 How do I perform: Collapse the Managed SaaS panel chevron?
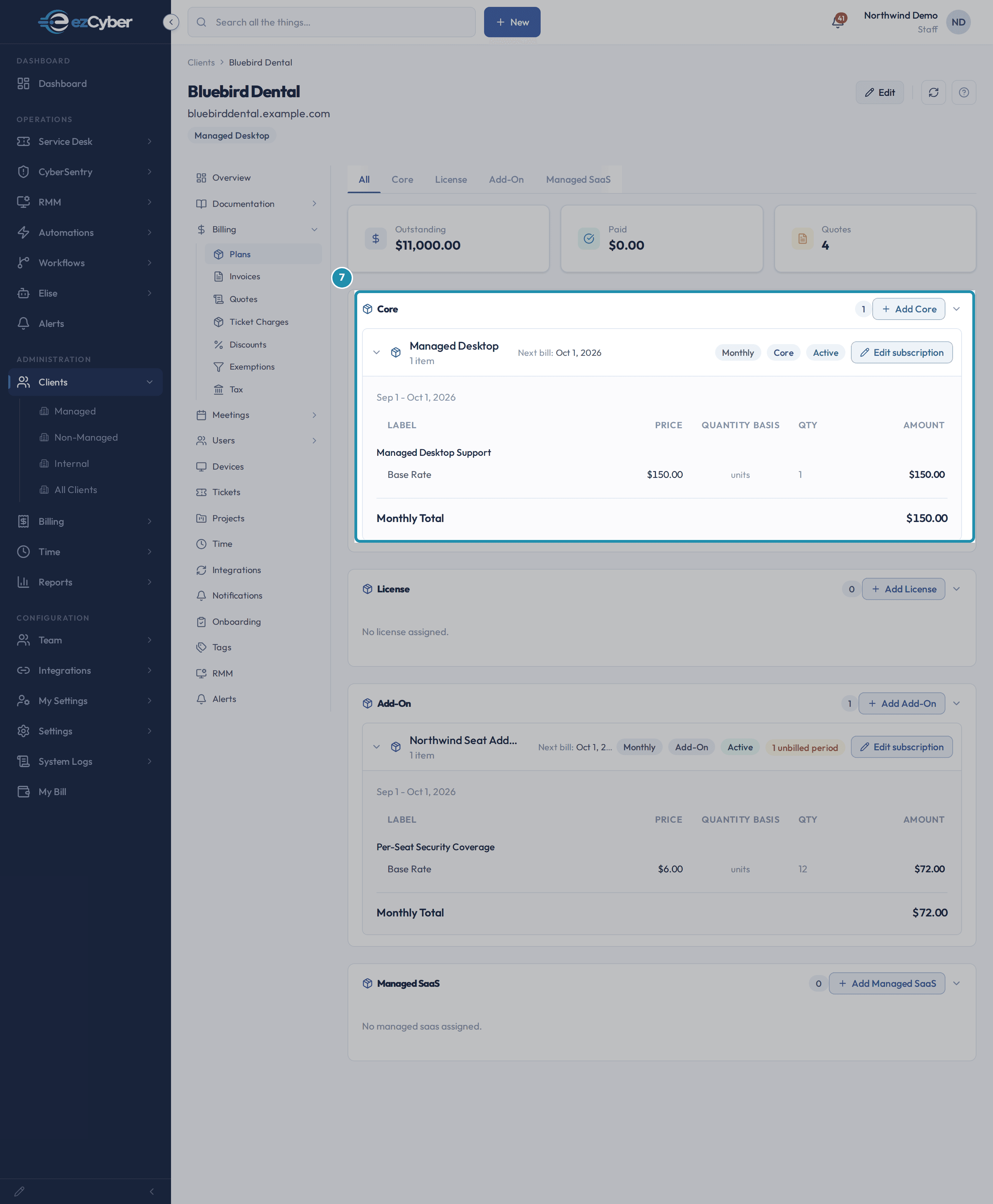[956, 983]
